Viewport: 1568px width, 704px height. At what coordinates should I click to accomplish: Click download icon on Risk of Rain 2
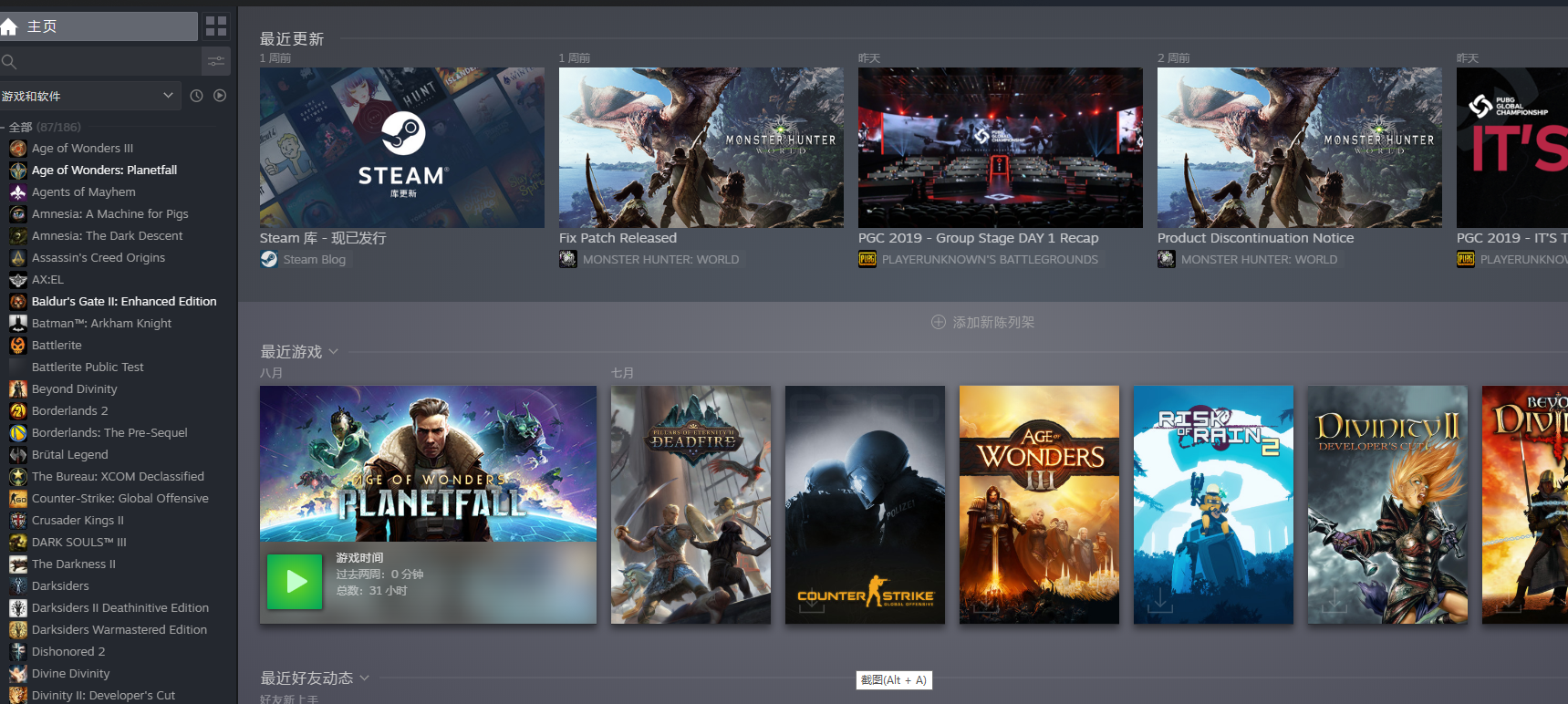1159,601
